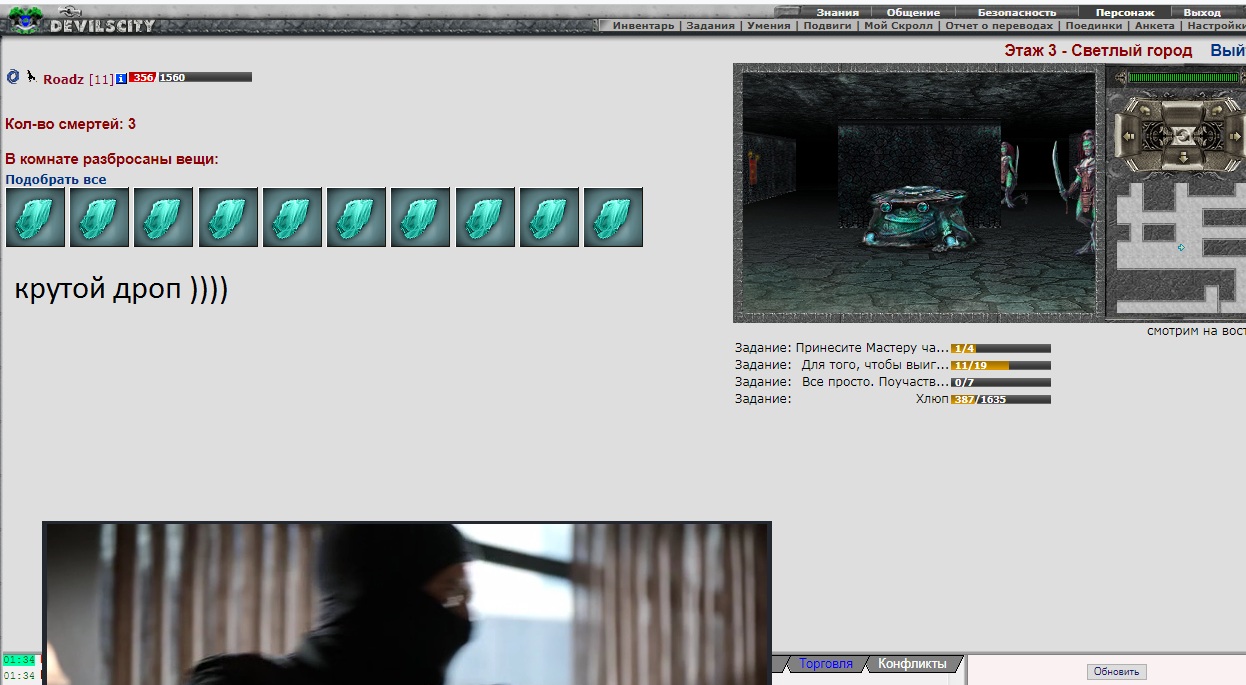1246x685 pixels.
Task: Click the 'крутой дроп ))))' caption
Action: [121, 289]
